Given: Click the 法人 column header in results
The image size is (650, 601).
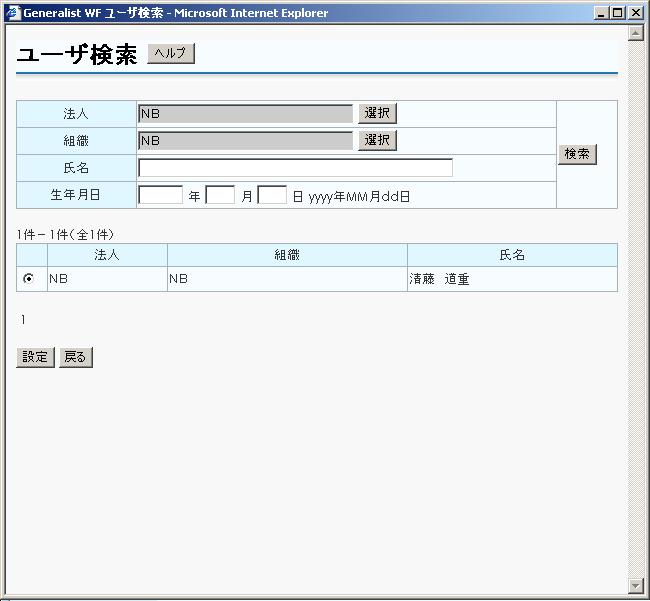Looking at the screenshot, I should point(107,254).
